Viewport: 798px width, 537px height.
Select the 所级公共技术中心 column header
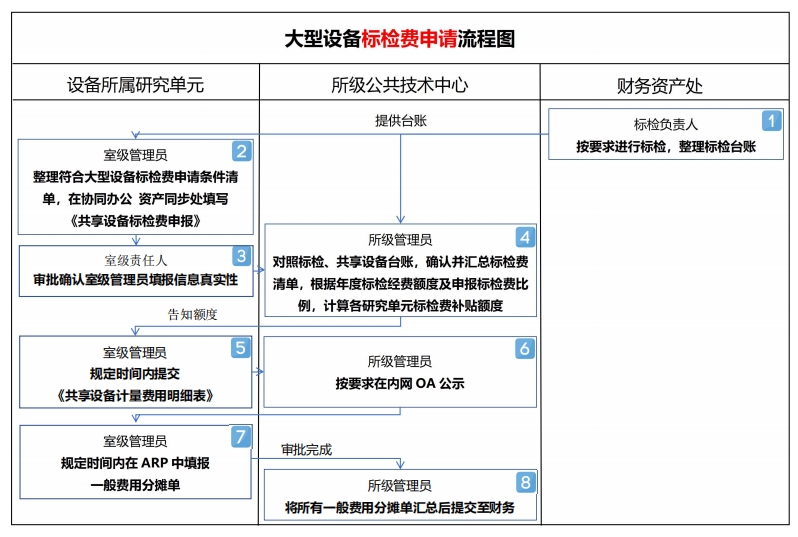(x=399, y=85)
